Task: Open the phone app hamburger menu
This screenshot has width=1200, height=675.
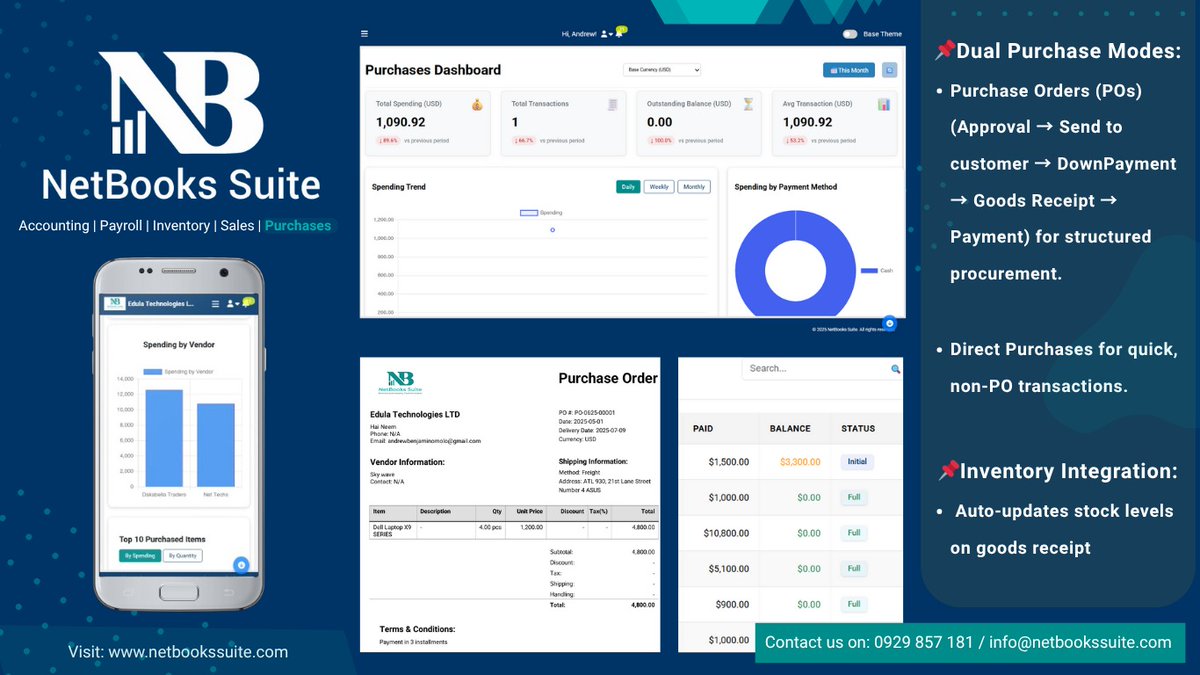Action: coord(215,303)
